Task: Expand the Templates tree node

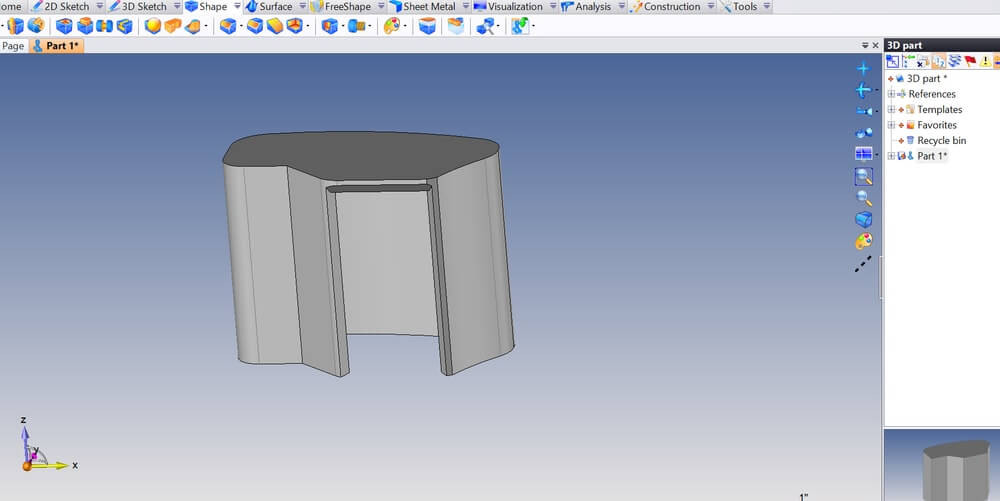Action: pos(891,110)
